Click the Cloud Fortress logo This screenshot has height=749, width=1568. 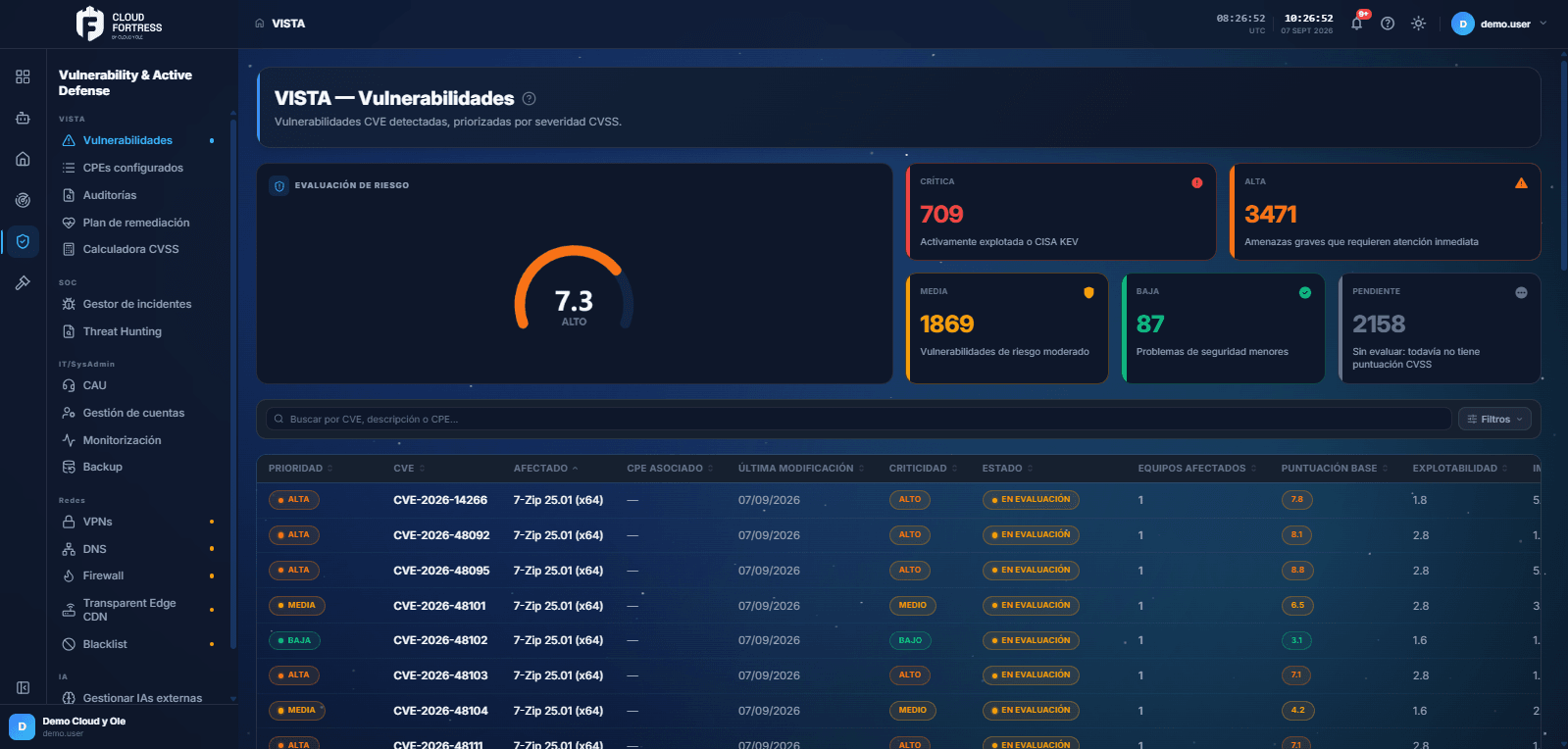click(120, 24)
